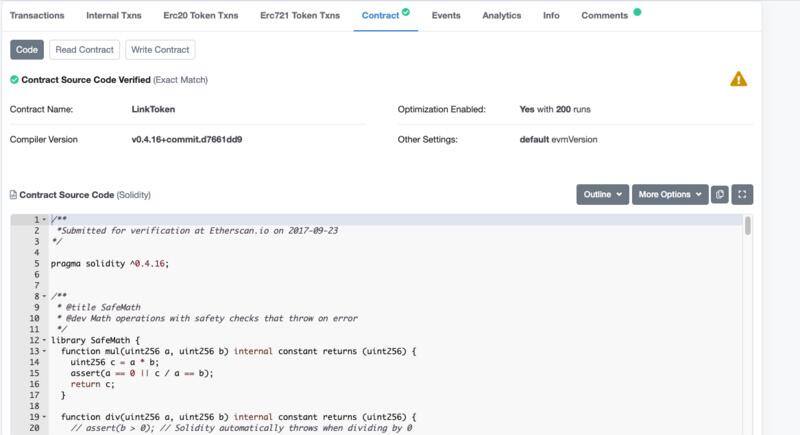Click the 'Contract Source Code Verified' heading
Screen dimensions: 800x435
click(x=86, y=80)
